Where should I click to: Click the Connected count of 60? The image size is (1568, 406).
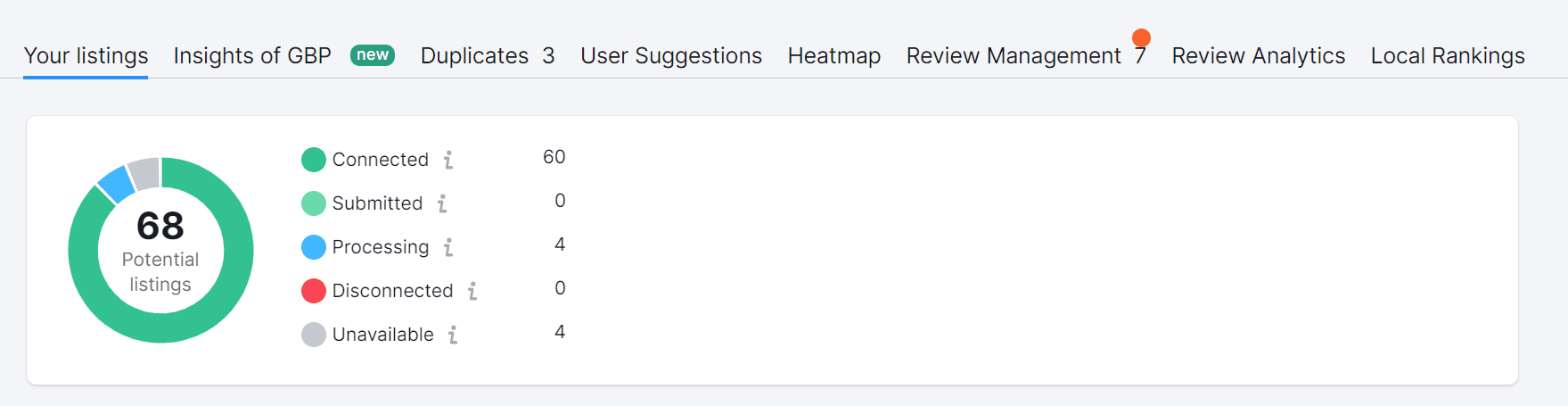pos(554,157)
